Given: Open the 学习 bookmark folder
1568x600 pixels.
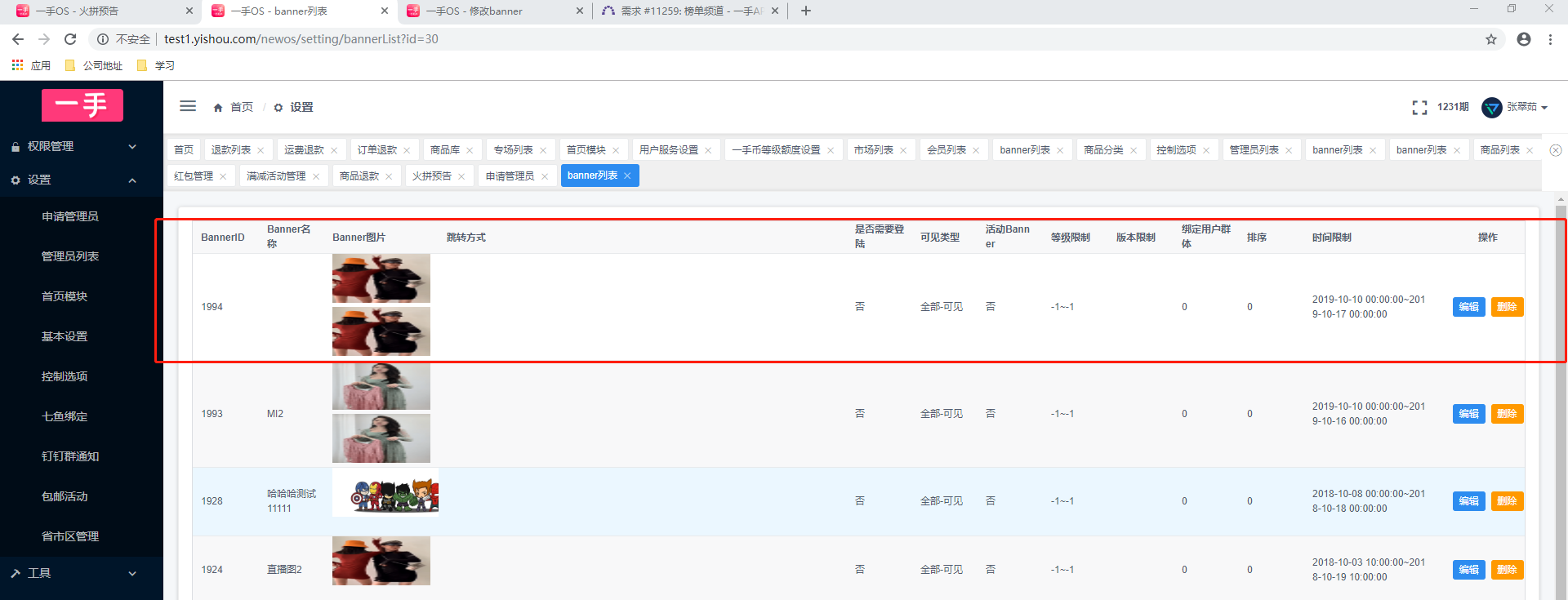Looking at the screenshot, I should 156,65.
